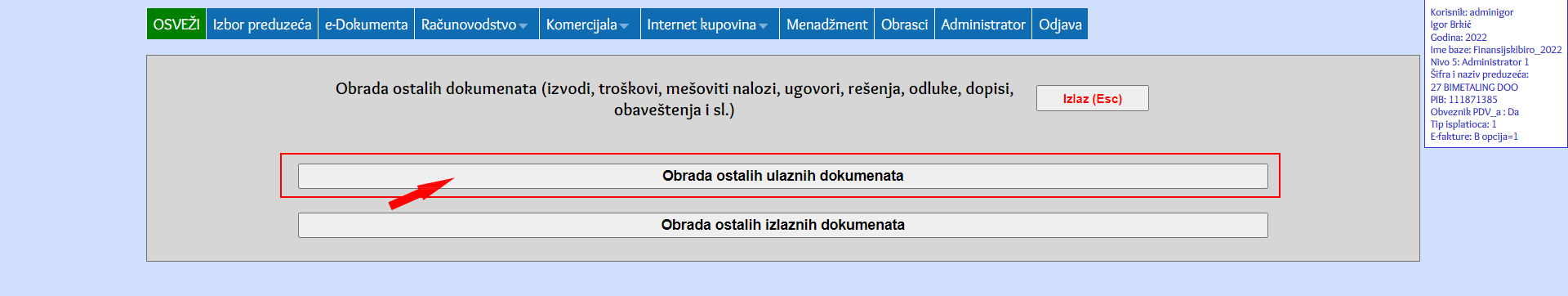Click the Računovodstvo menu label
The height and width of the screenshot is (296, 1568).
point(469,25)
